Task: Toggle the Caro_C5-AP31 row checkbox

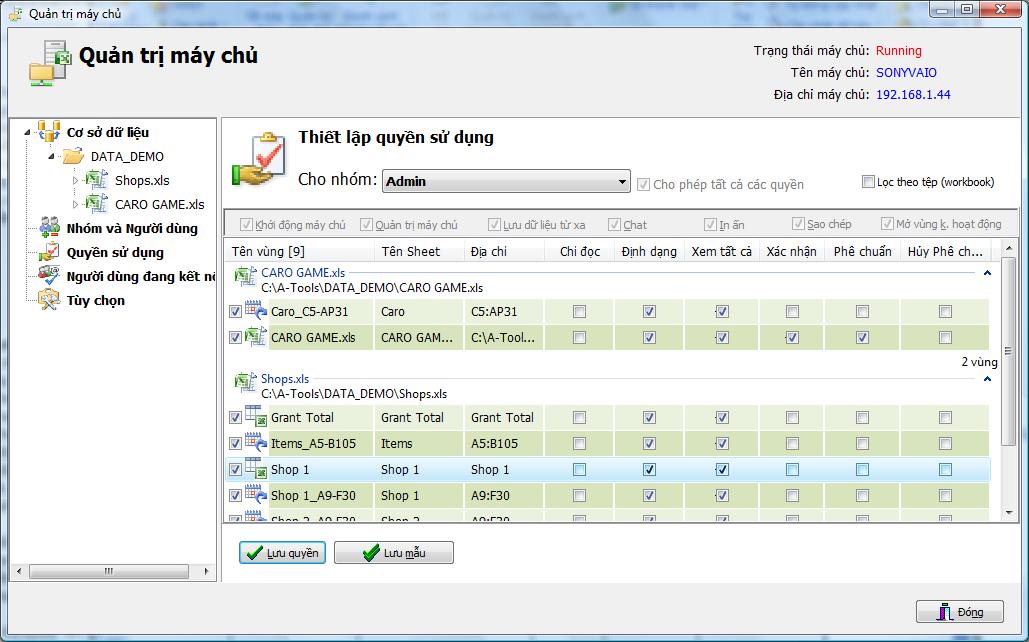Action: click(x=235, y=312)
